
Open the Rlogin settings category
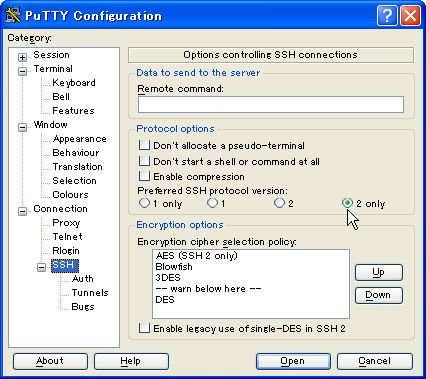coord(66,251)
